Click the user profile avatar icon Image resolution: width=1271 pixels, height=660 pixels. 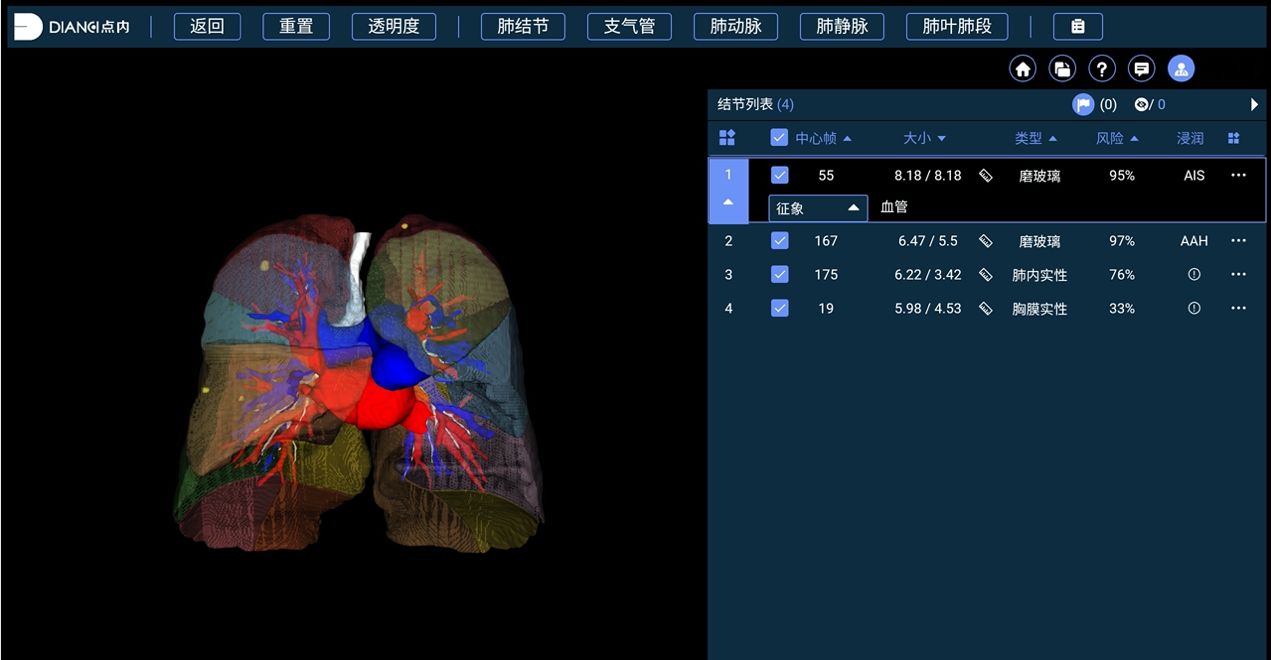coord(1181,69)
